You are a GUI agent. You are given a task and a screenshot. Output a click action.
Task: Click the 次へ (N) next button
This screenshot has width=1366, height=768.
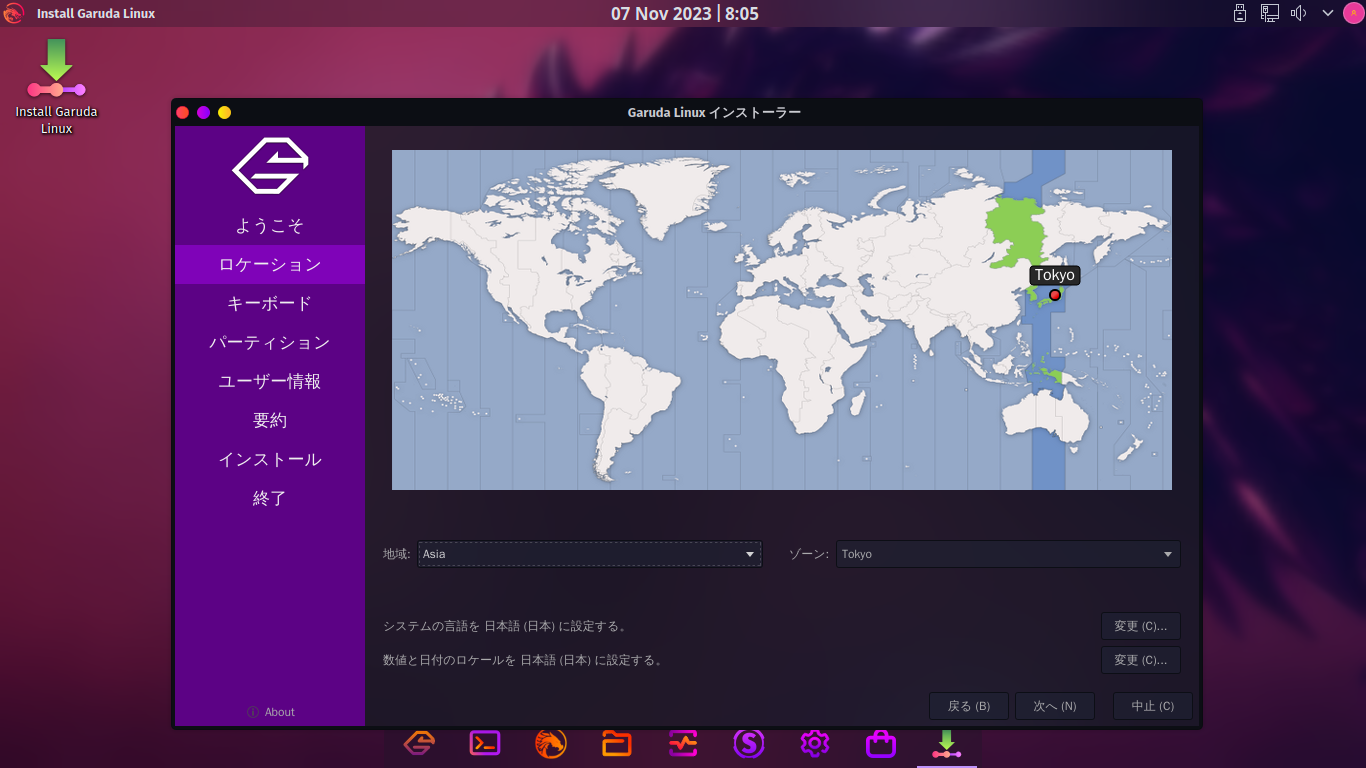(x=1055, y=706)
